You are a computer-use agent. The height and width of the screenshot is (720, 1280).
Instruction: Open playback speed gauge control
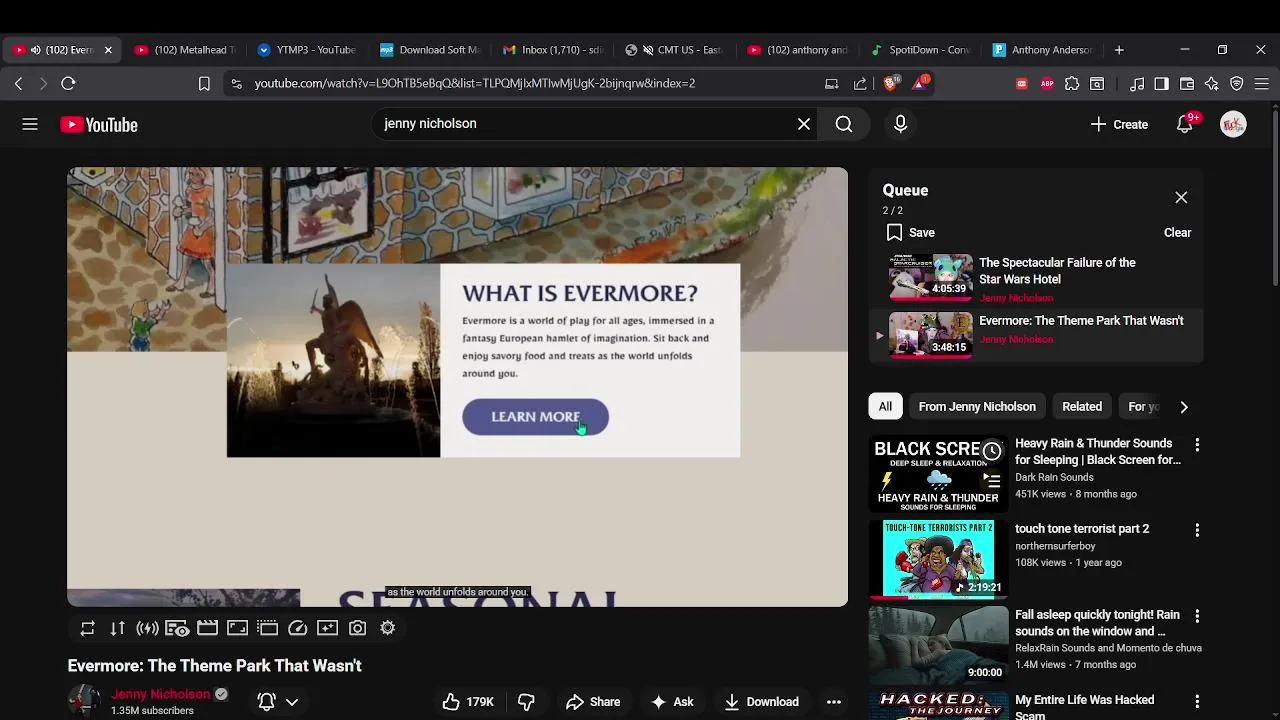[297, 628]
